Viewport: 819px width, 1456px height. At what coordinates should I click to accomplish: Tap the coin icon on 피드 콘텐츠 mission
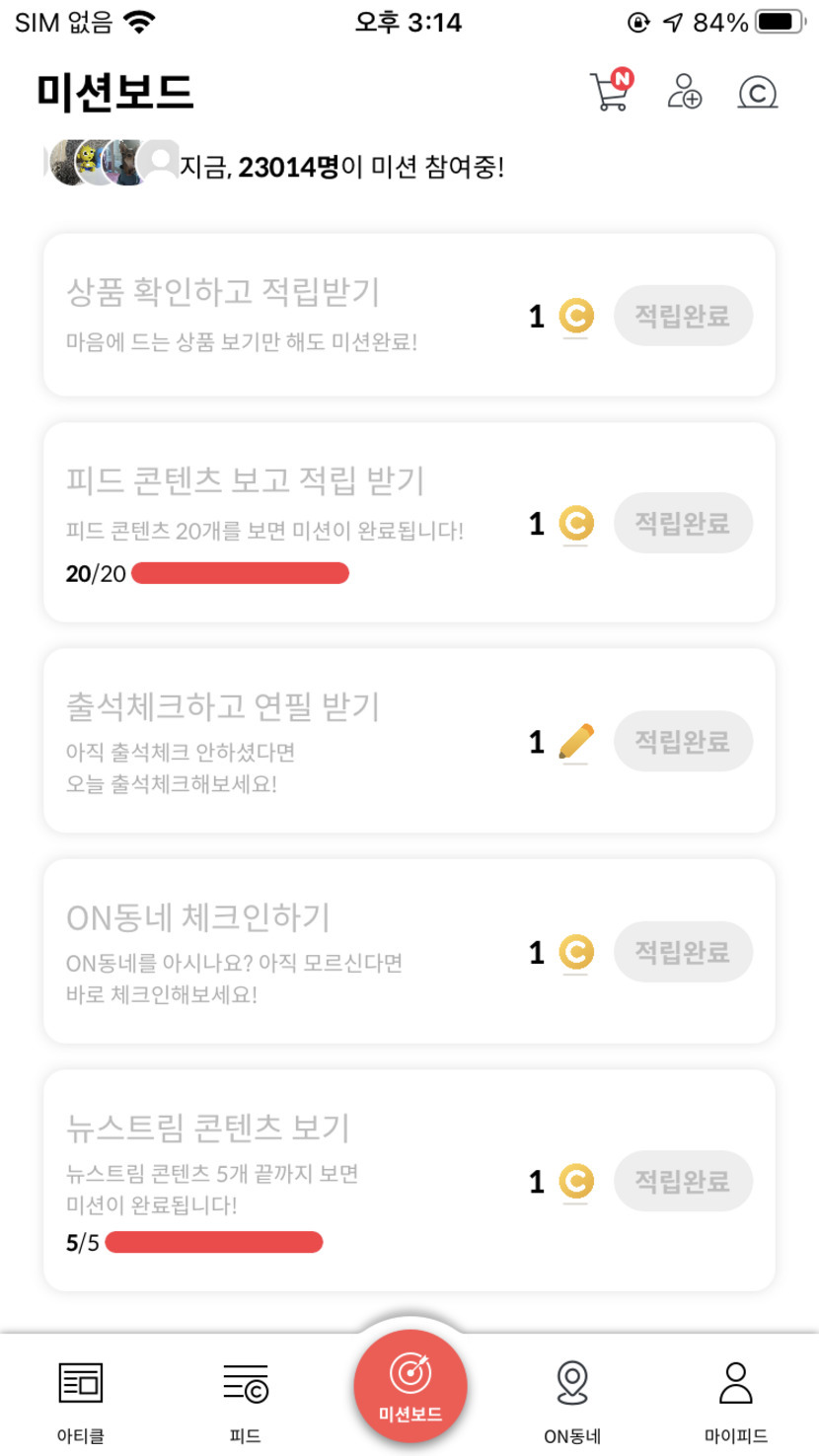pos(576,524)
